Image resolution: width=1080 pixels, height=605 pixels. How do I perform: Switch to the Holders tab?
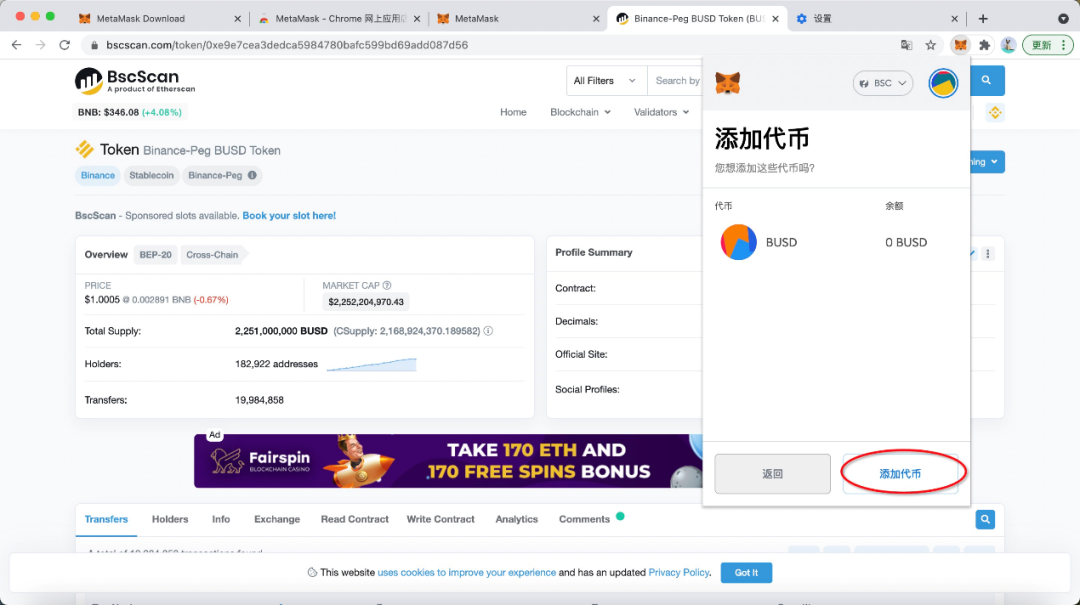(170, 520)
